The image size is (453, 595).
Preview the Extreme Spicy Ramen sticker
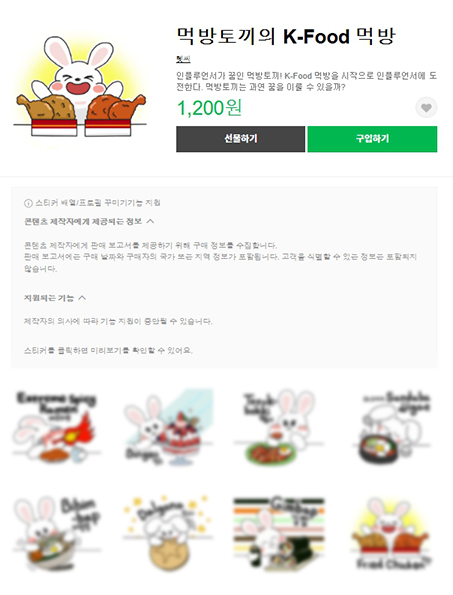click(x=57, y=427)
